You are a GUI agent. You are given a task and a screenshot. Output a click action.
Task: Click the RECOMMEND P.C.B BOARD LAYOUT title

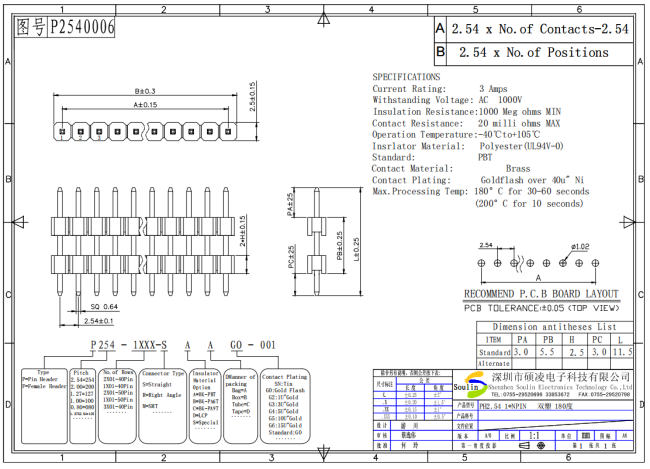(540, 295)
